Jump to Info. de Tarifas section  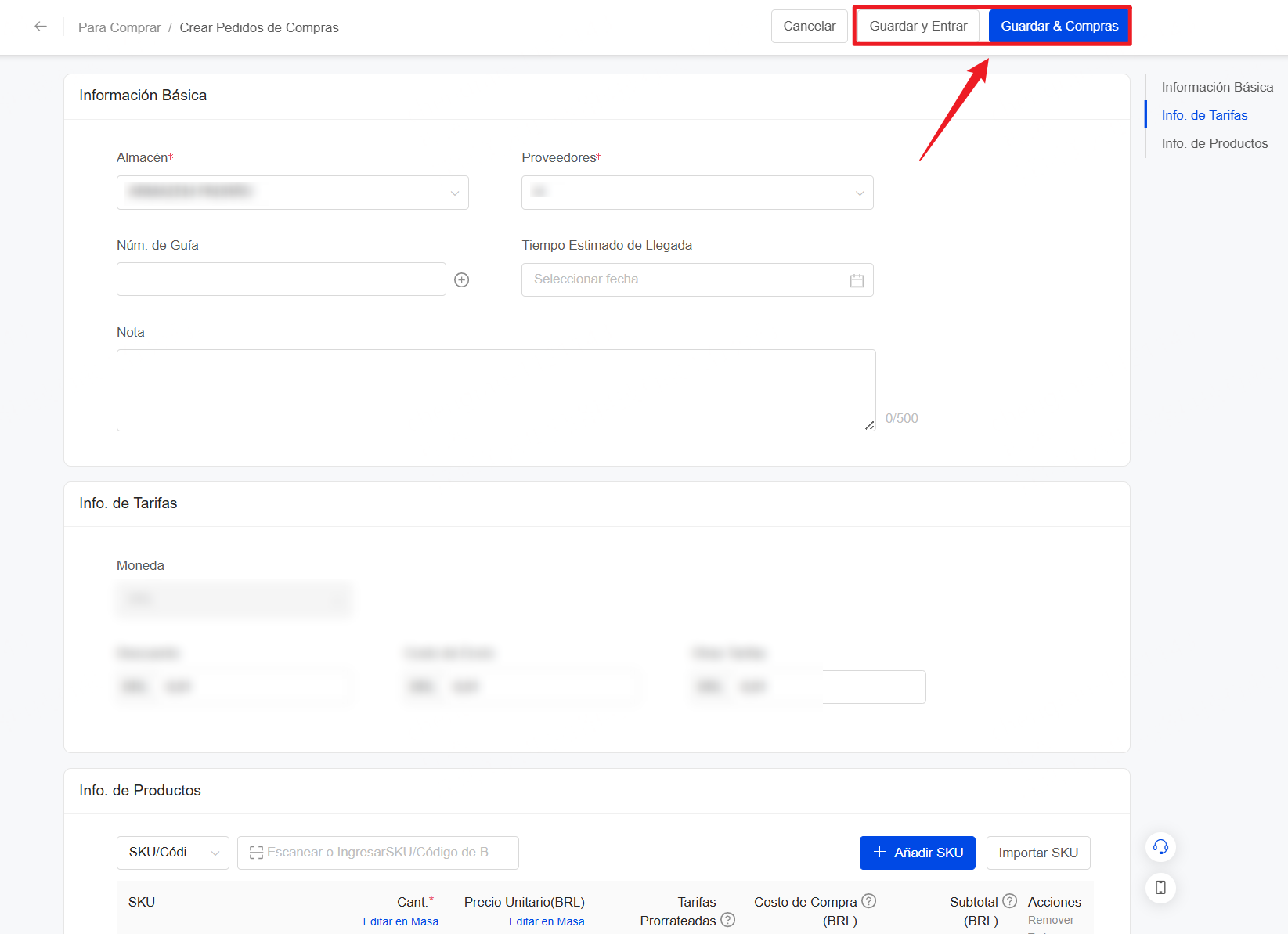[x=1204, y=115]
